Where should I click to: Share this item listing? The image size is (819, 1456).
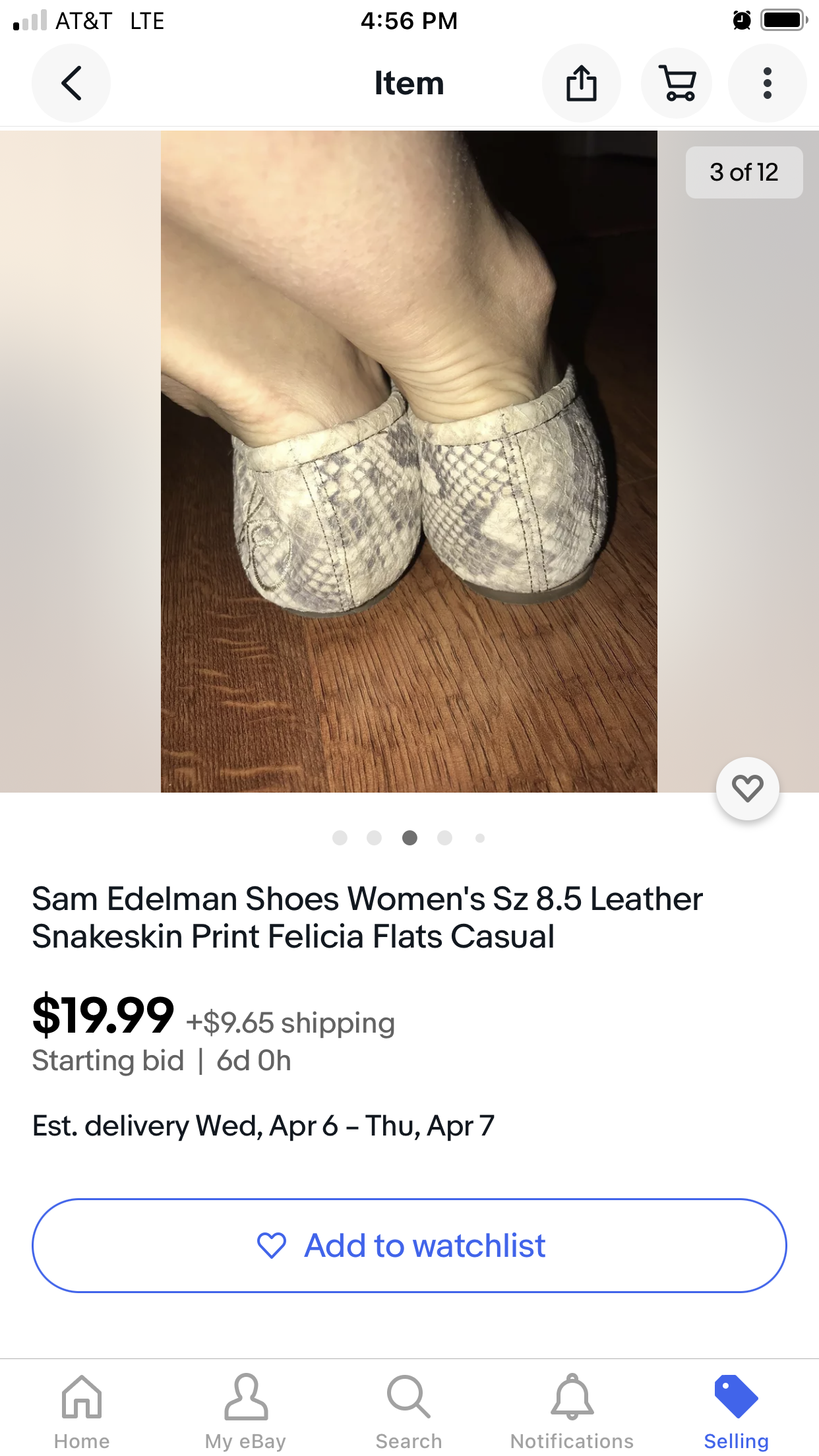pos(581,83)
